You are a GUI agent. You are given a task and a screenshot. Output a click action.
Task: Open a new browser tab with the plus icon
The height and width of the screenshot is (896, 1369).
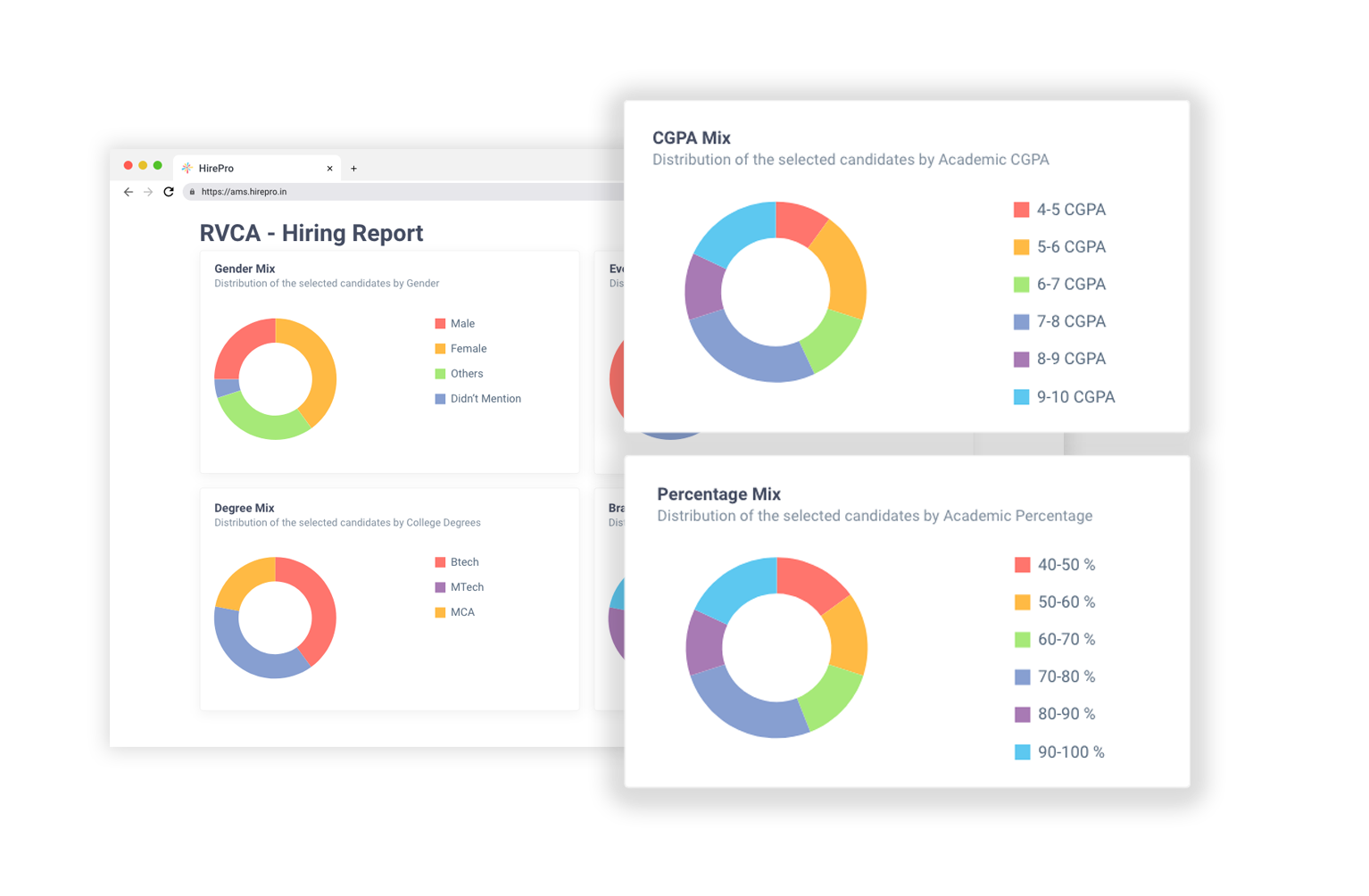click(x=353, y=168)
